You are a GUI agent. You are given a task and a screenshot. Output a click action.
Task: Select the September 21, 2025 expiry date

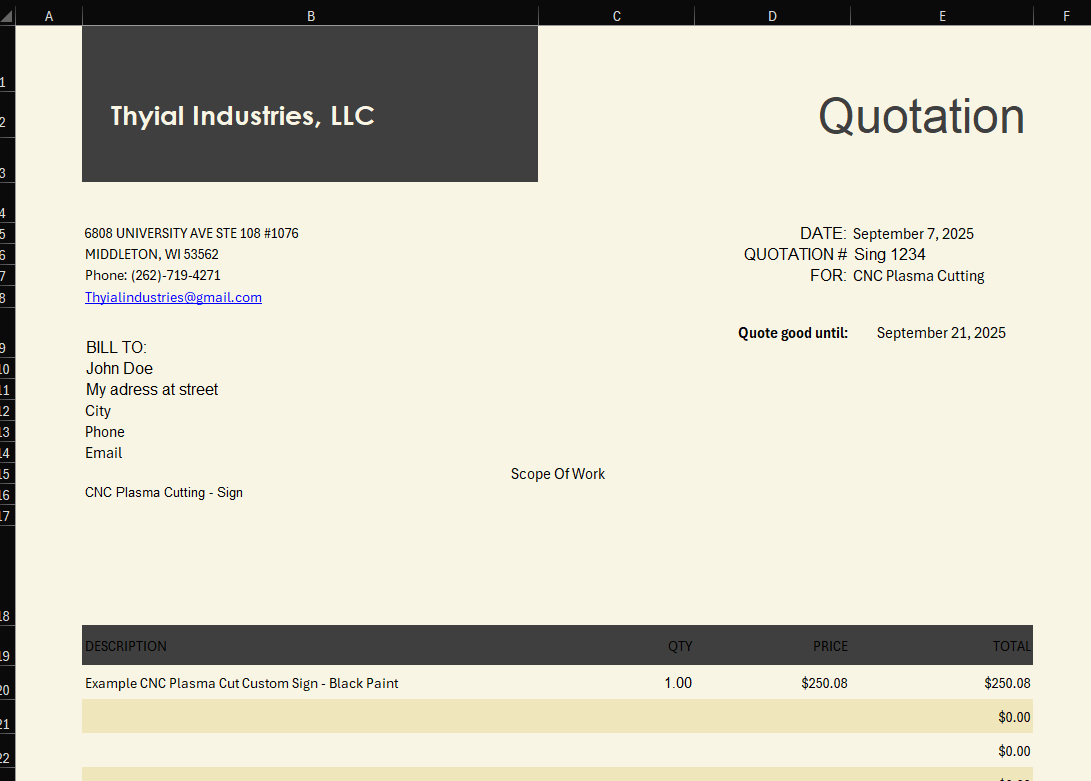[941, 333]
